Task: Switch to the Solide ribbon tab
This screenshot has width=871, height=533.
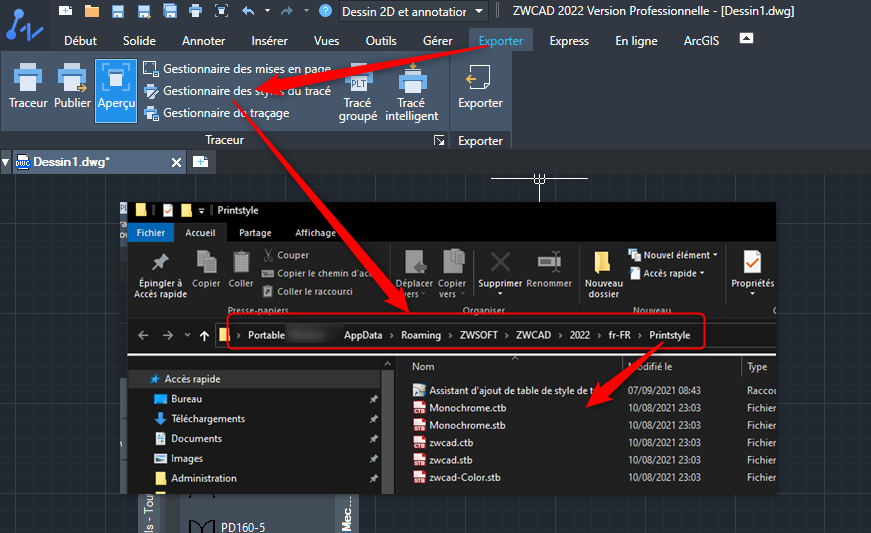Action: tap(139, 41)
